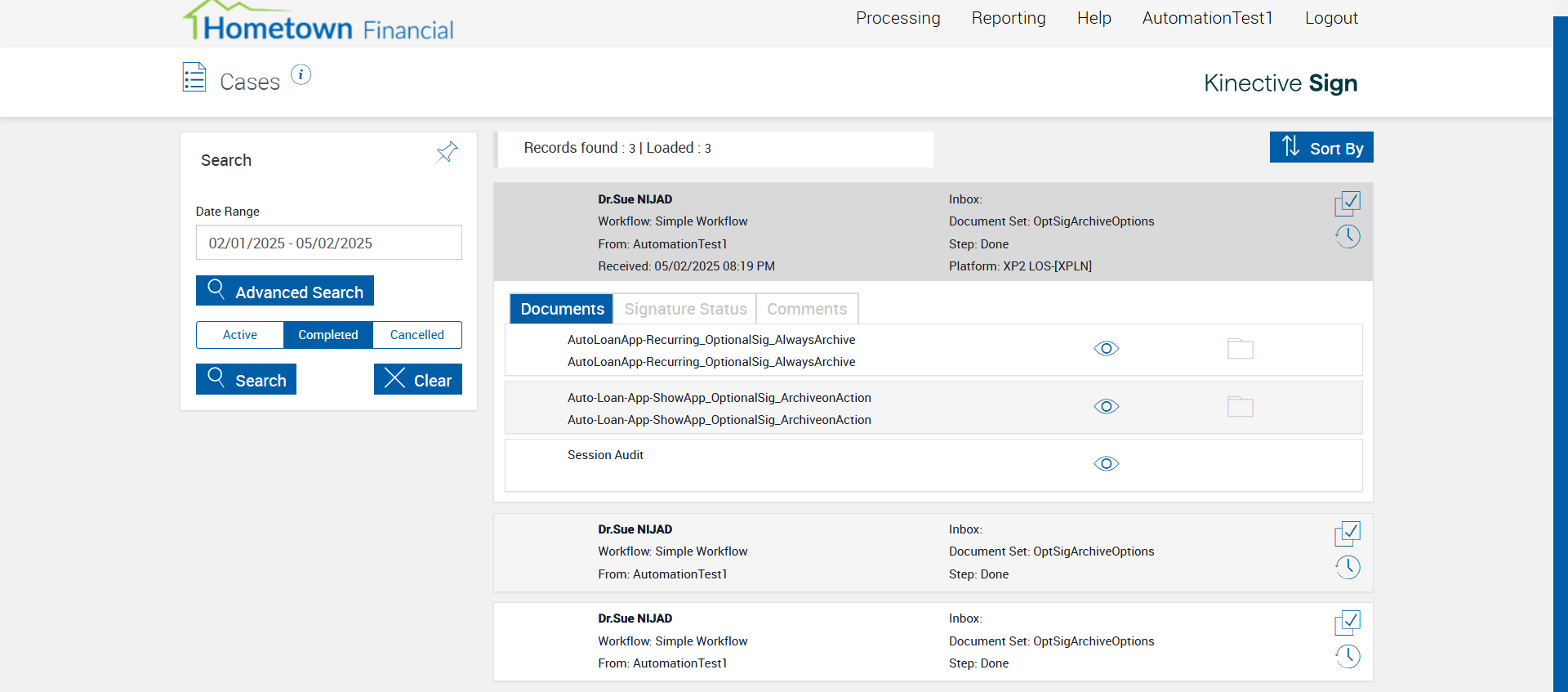1568x692 pixels.
Task: Click the pin icon in Search panel
Action: (x=447, y=152)
